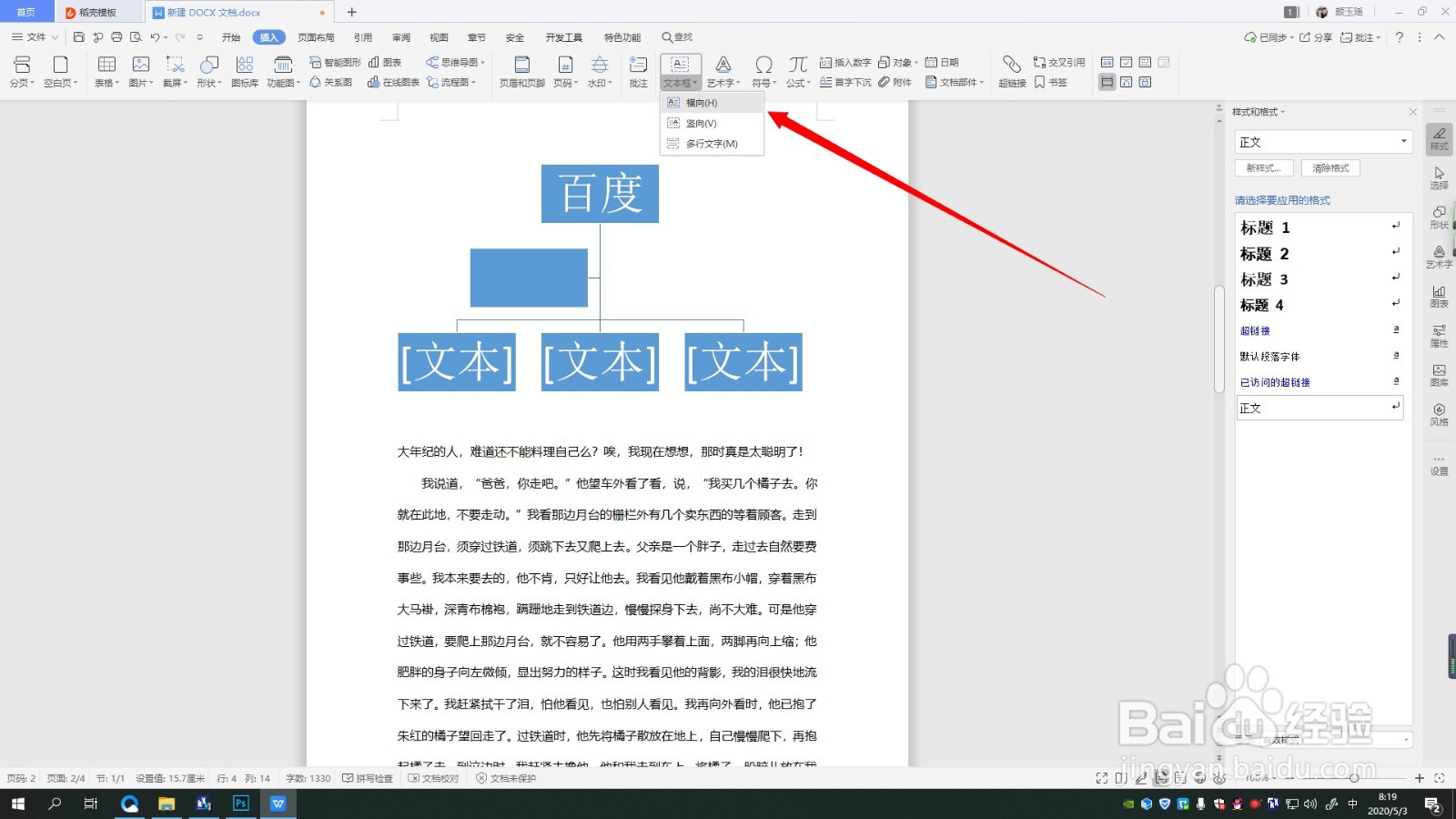Click the zoom slider handle
Screen dimensions: 1456x819
pos(1353,778)
